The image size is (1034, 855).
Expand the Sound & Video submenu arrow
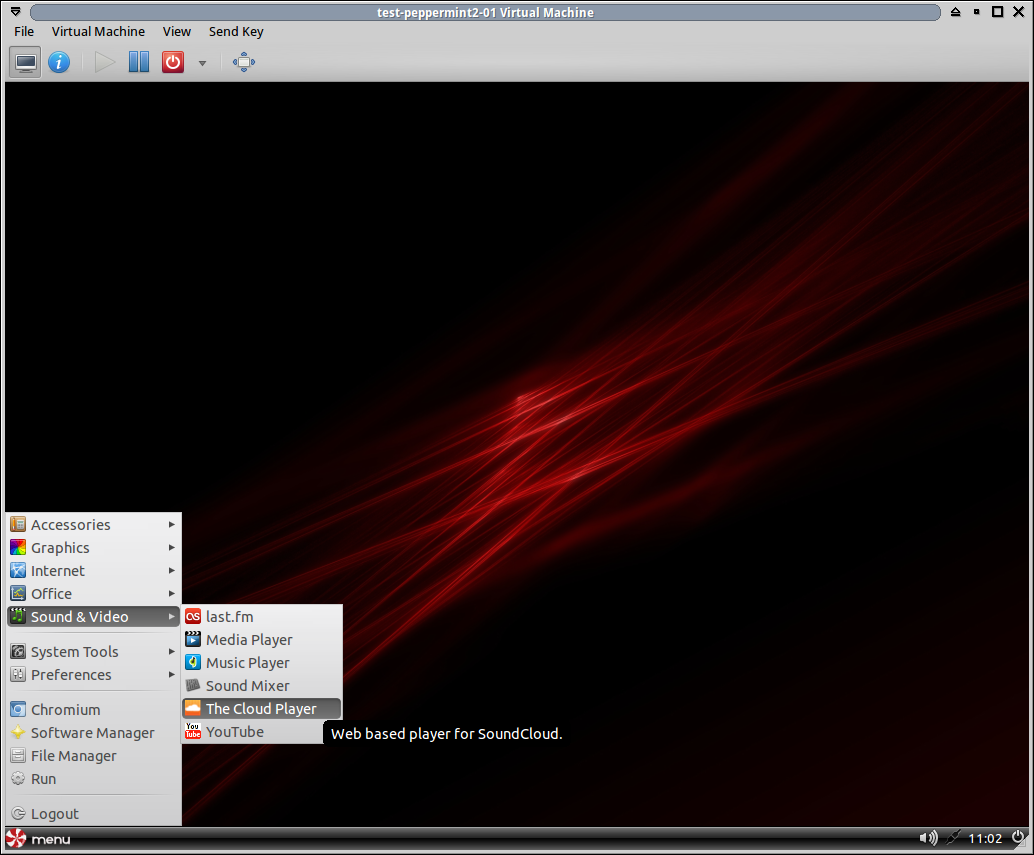coord(171,617)
